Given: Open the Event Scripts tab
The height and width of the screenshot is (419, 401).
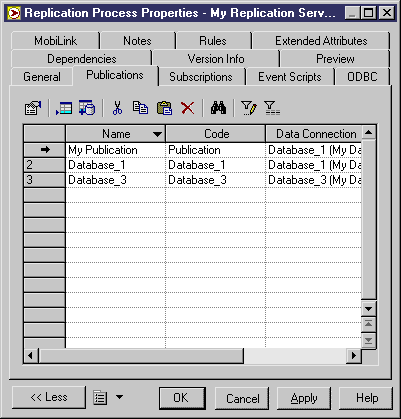Looking at the screenshot, I should tap(290, 77).
